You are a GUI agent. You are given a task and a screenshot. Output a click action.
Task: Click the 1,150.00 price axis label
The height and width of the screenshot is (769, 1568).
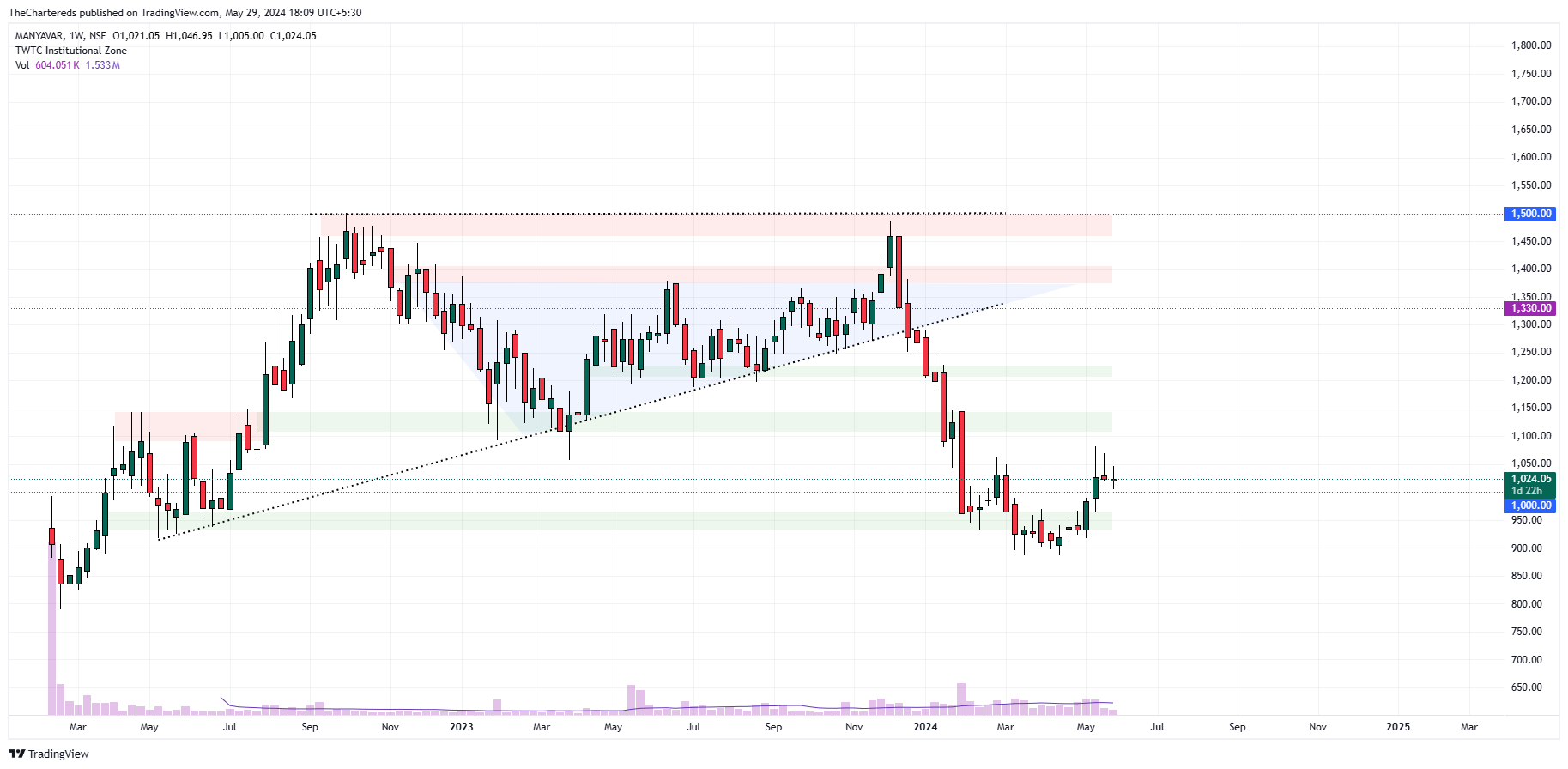tap(1531, 408)
